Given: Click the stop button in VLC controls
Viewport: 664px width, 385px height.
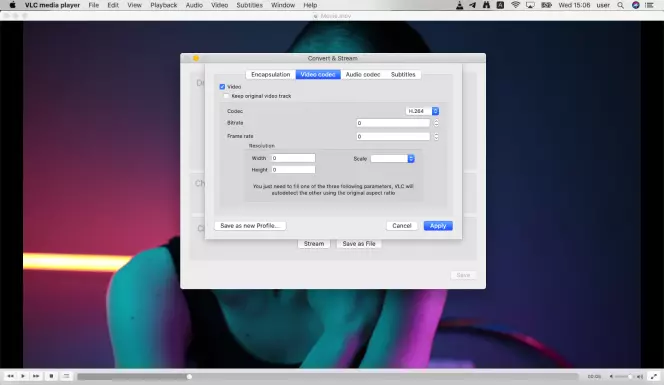Looking at the screenshot, I should click(51, 376).
